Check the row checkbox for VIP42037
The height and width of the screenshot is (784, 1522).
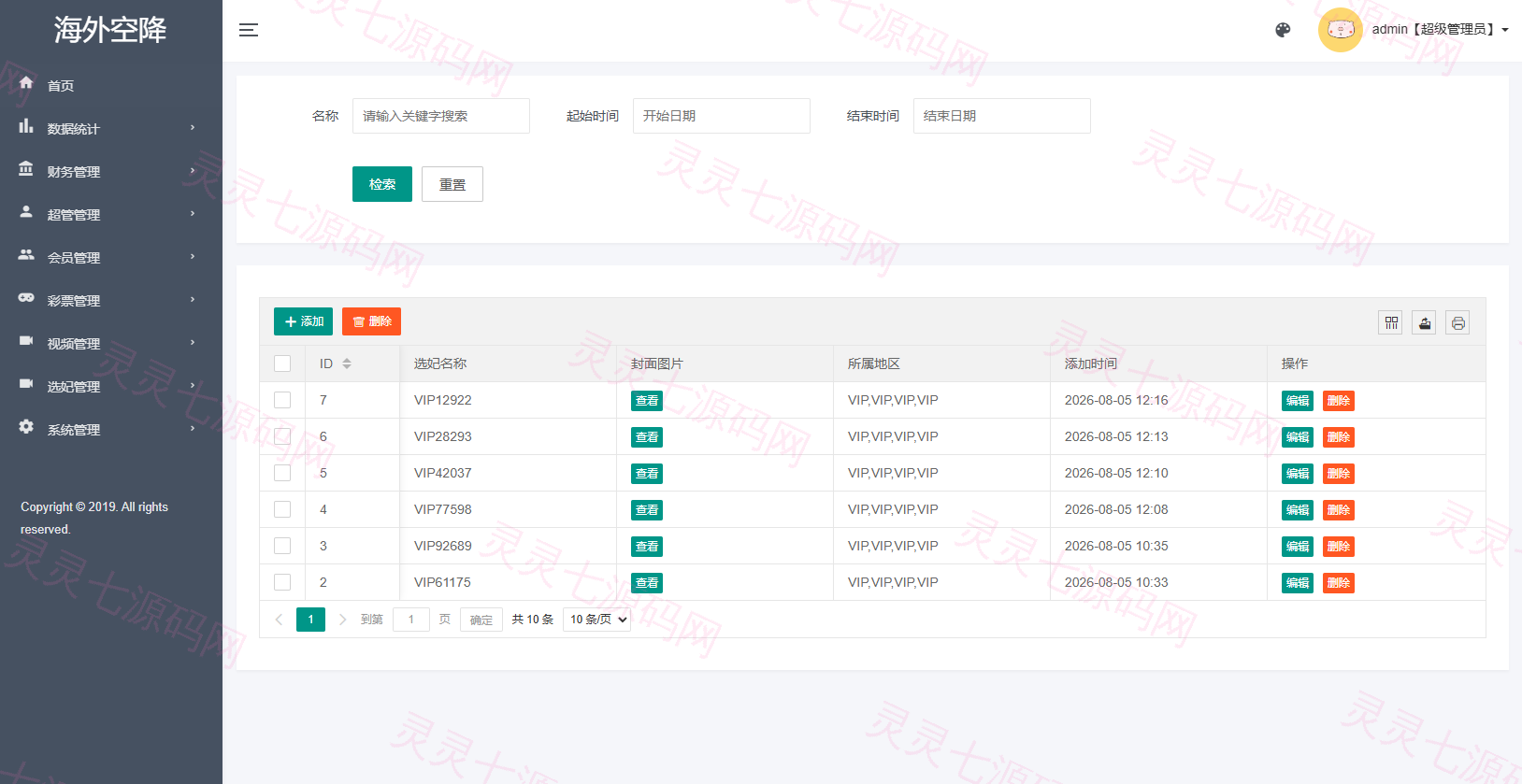pyautogui.click(x=282, y=473)
